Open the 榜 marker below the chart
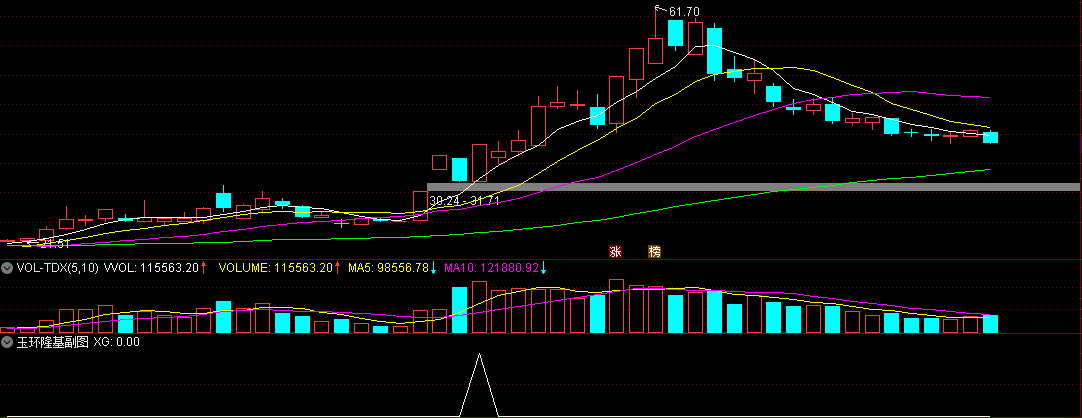This screenshot has width=1082, height=418. 653,252
